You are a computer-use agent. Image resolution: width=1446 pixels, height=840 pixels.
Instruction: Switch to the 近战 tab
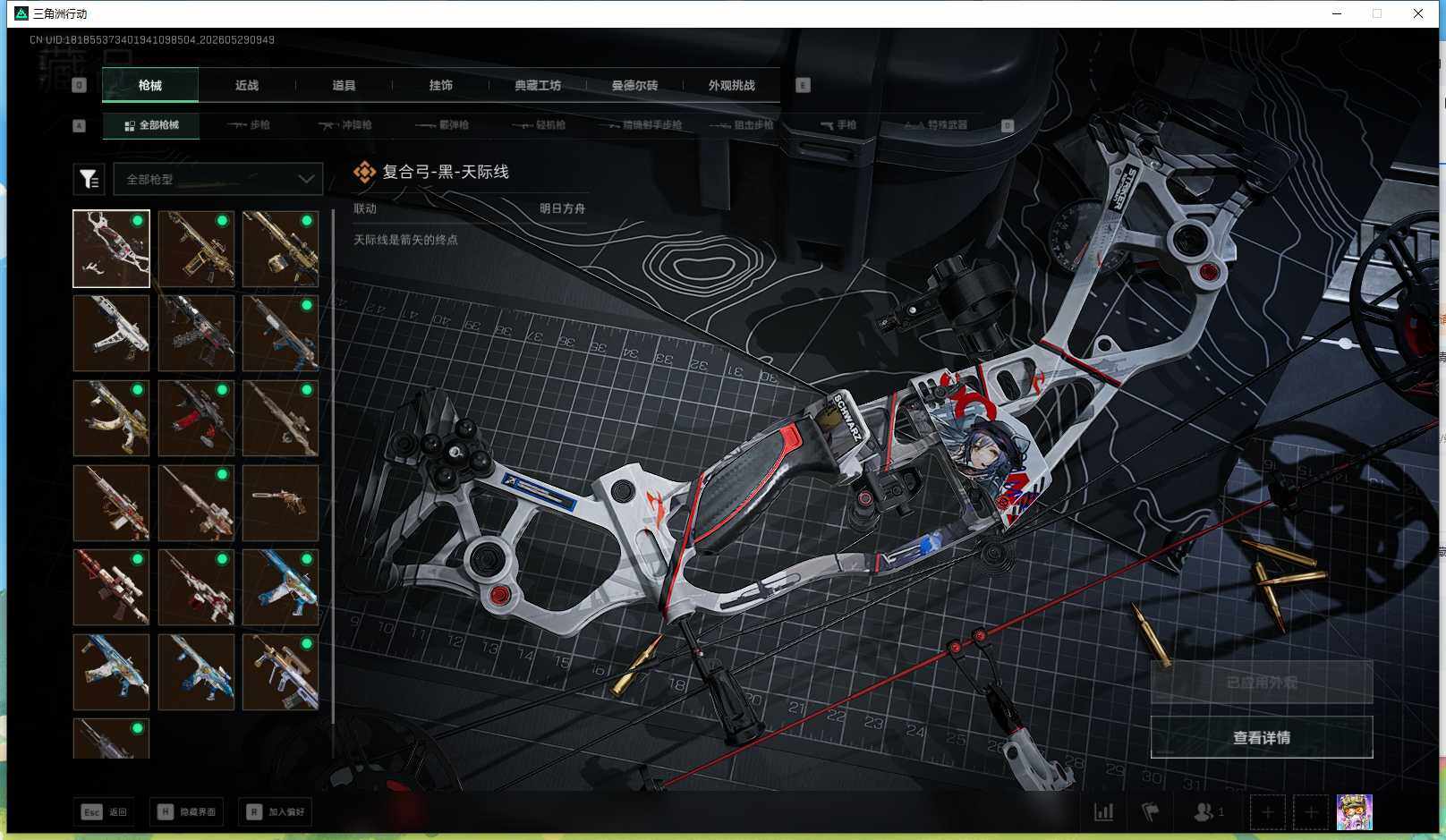pos(247,86)
